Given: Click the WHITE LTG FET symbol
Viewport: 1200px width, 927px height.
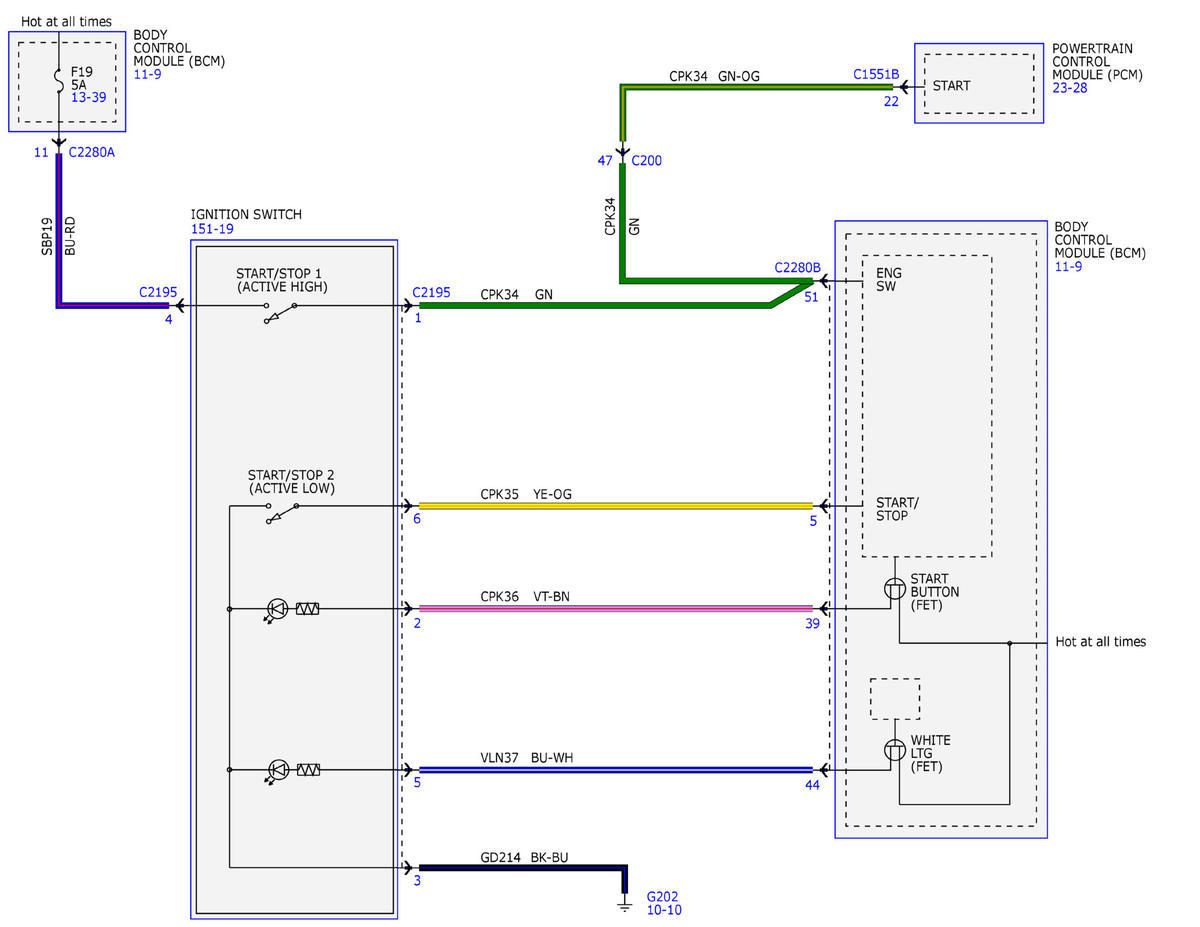Looking at the screenshot, I should tap(895, 751).
